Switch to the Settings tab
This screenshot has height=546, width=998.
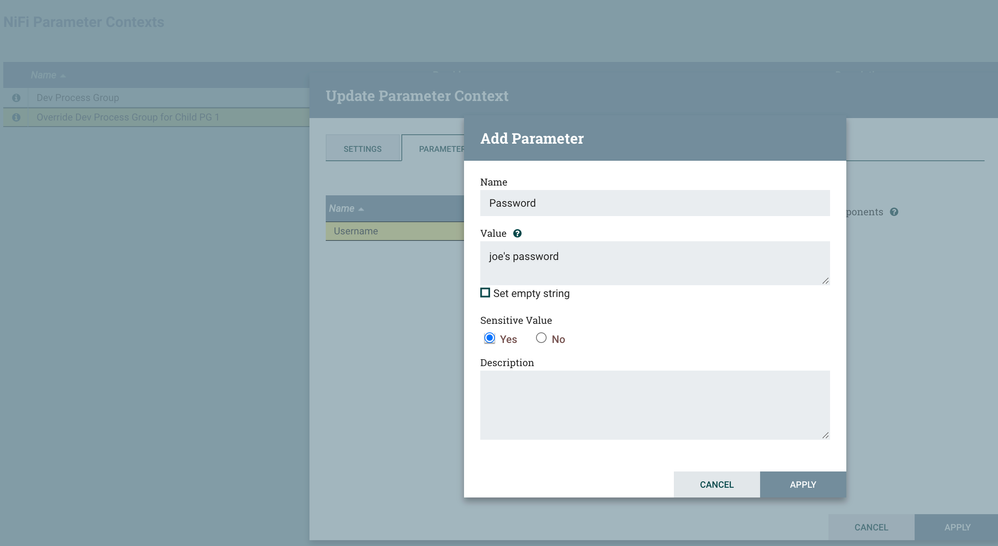pyautogui.click(x=362, y=149)
